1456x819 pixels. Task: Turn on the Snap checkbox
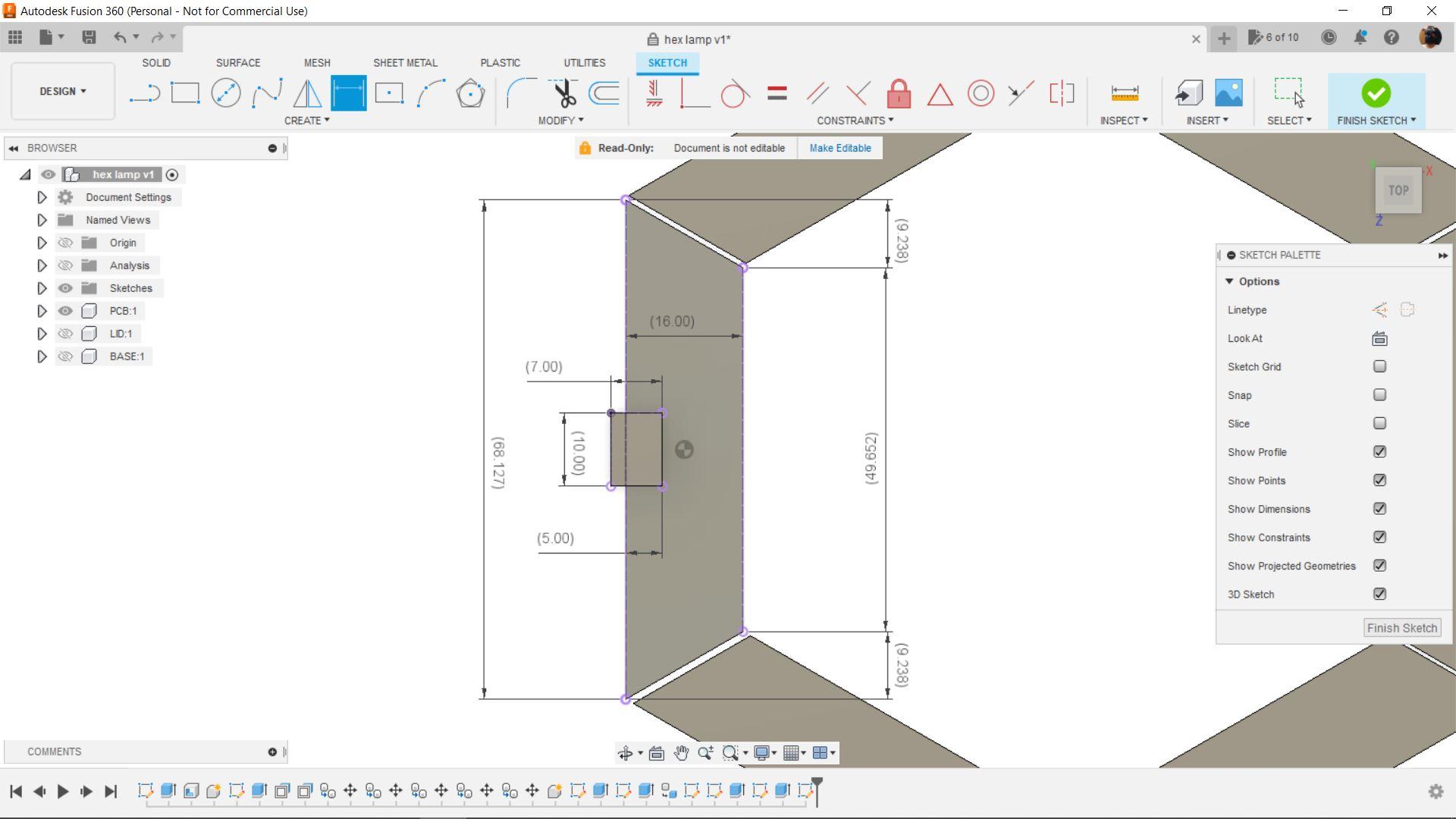(x=1379, y=395)
